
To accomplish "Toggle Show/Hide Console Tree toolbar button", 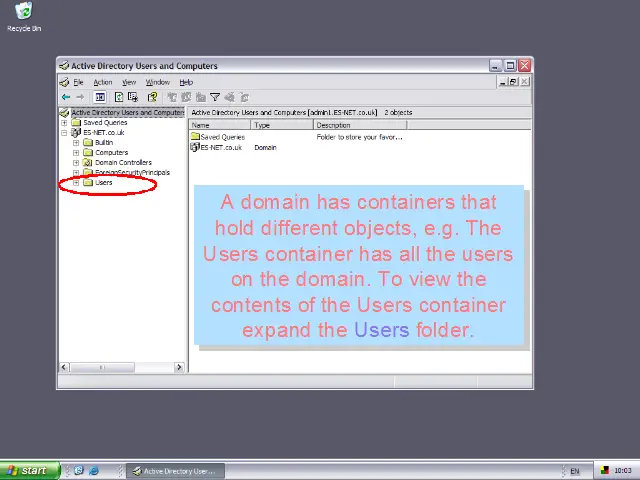I will coord(100,97).
